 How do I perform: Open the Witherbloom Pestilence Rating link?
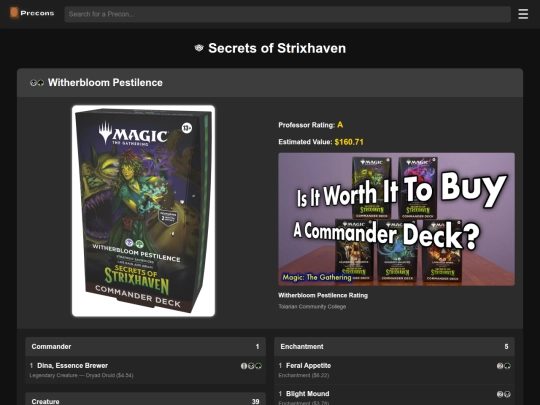pos(323,295)
